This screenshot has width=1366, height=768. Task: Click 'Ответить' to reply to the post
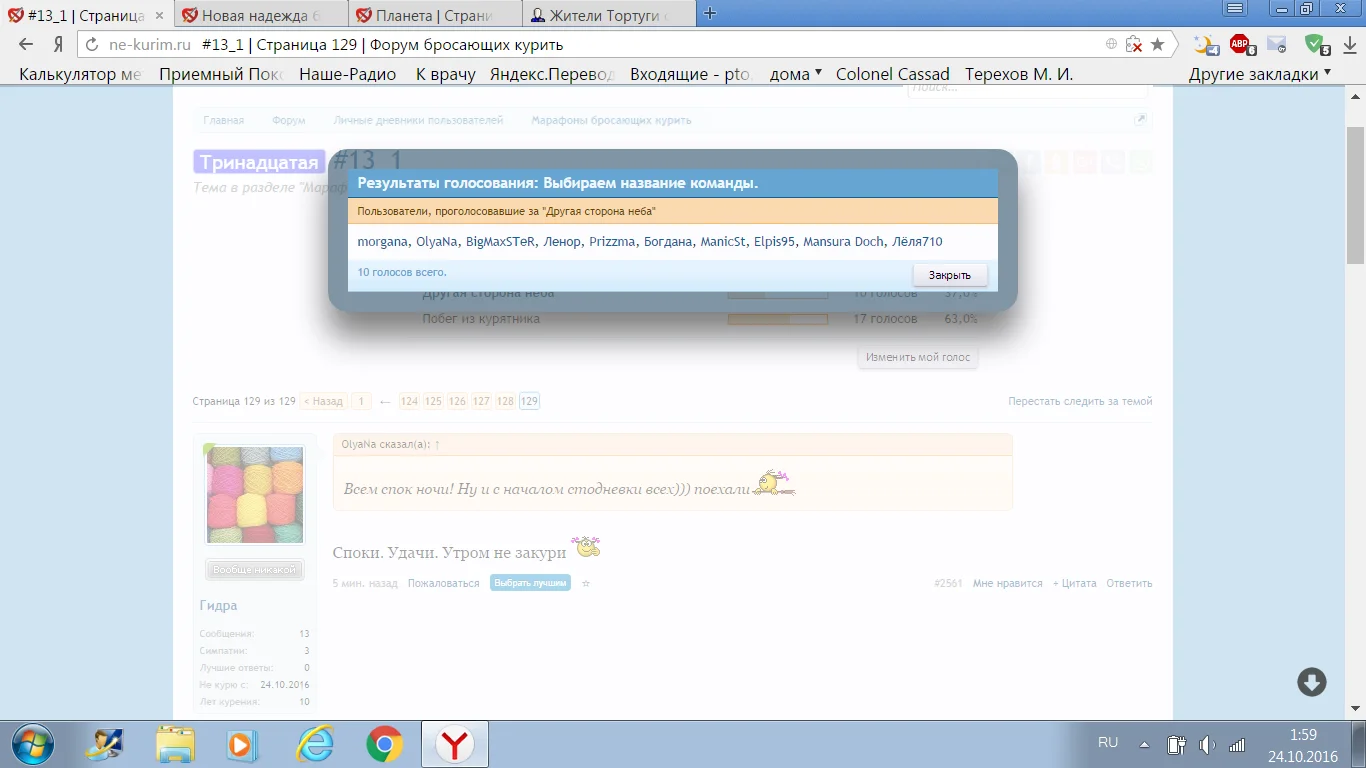coord(1129,583)
